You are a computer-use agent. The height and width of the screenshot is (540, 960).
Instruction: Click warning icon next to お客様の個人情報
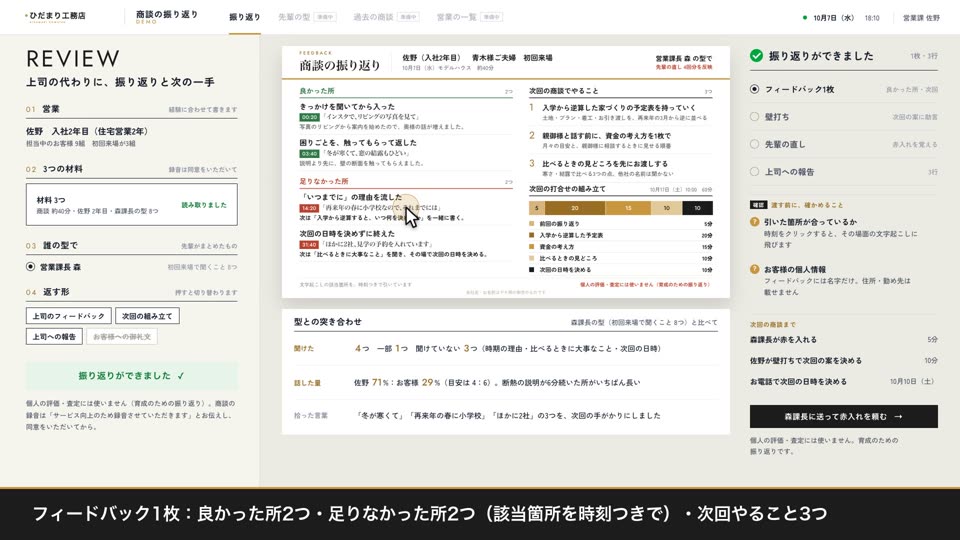click(x=754, y=269)
